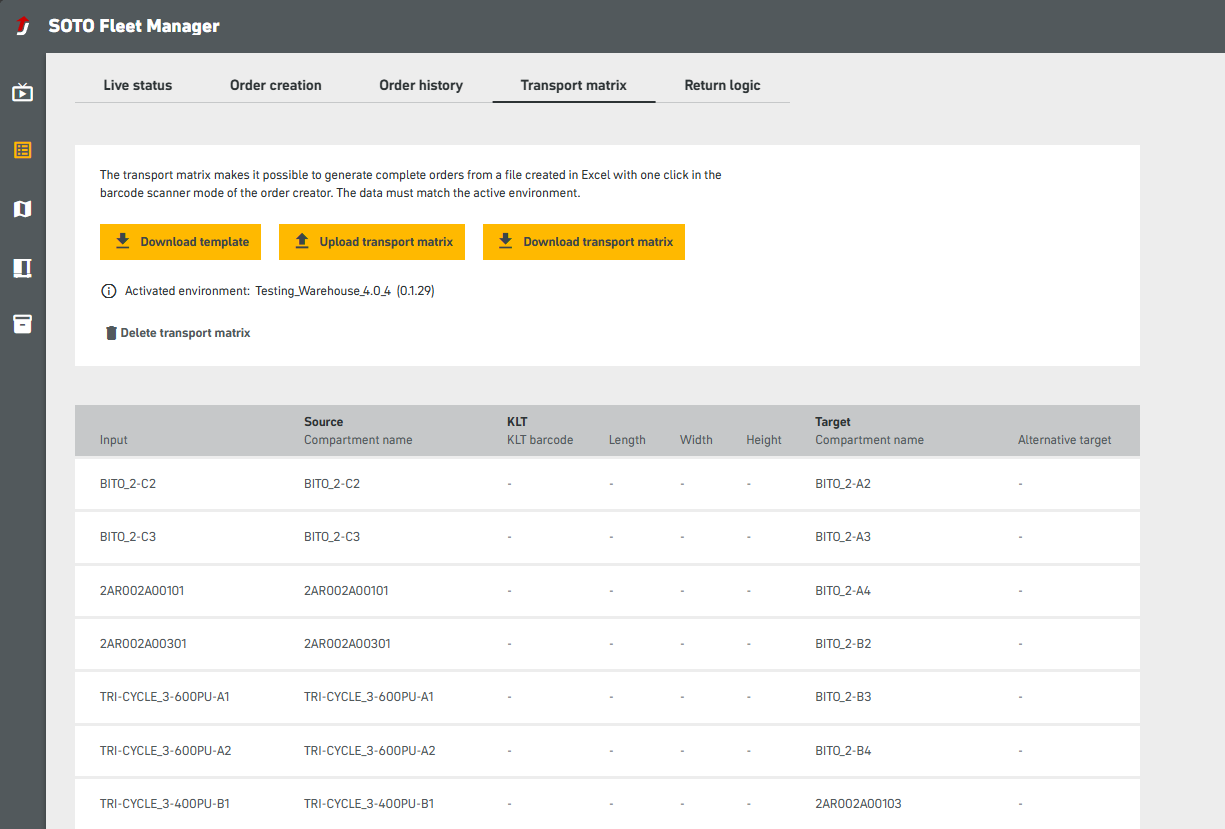The width and height of the screenshot is (1225, 829).
Task: Select the Target cell BITO_2-B4
Action: coord(843,751)
